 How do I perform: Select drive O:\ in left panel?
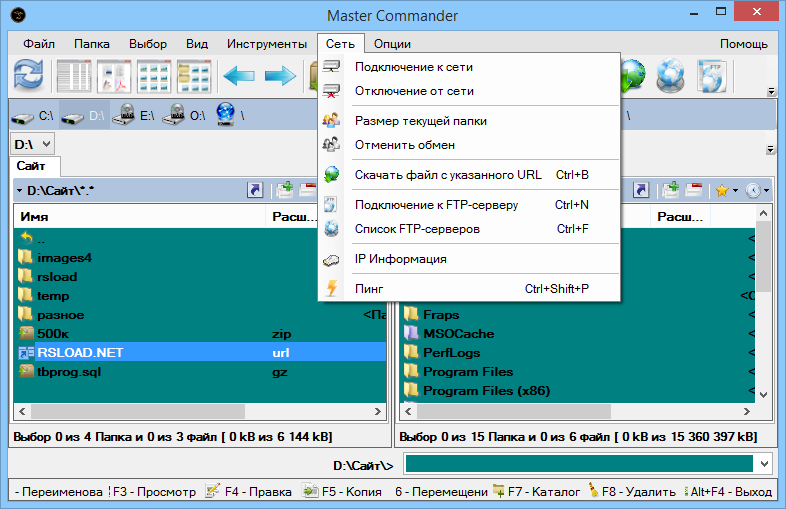point(184,116)
